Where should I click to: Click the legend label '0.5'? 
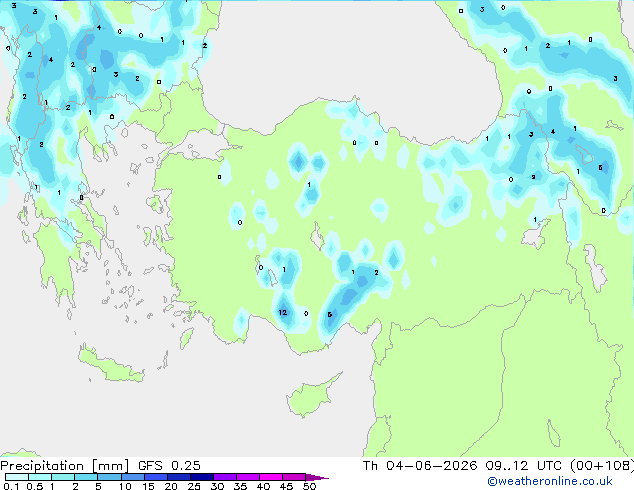[34, 486]
